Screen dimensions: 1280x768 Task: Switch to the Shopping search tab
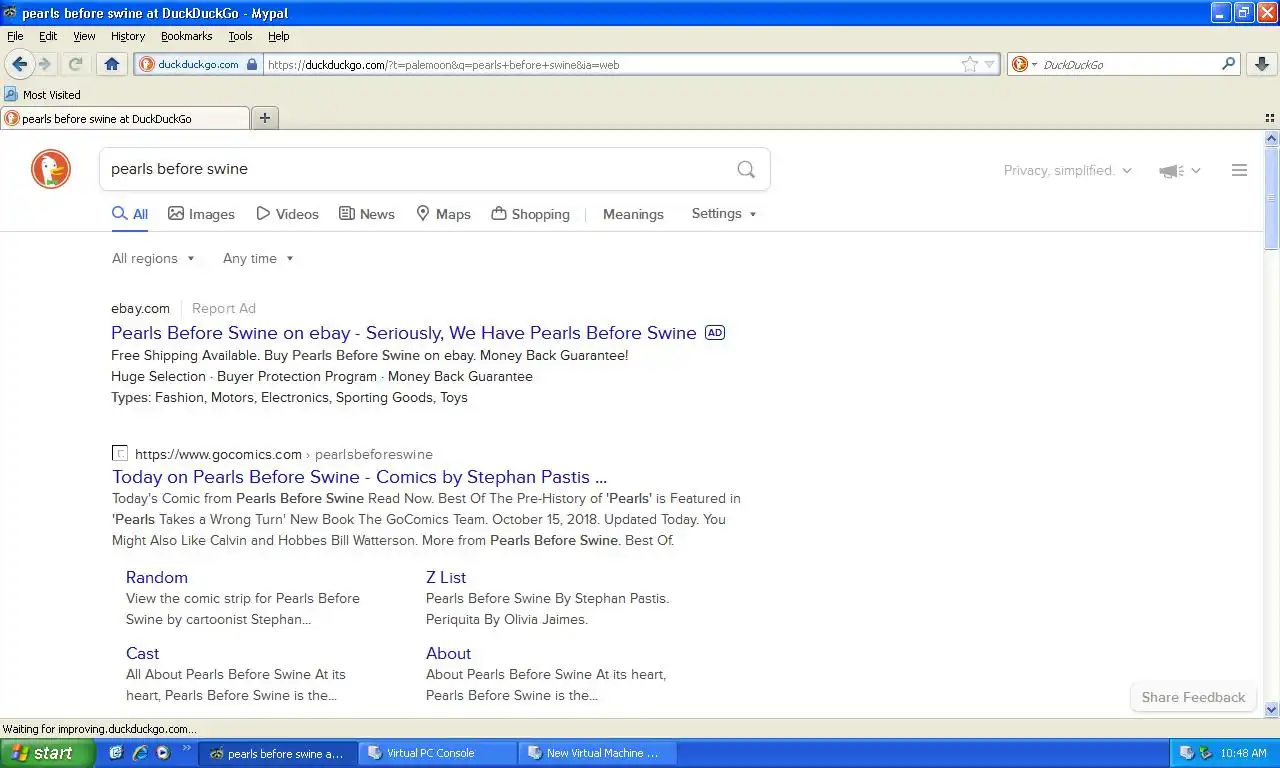point(530,214)
